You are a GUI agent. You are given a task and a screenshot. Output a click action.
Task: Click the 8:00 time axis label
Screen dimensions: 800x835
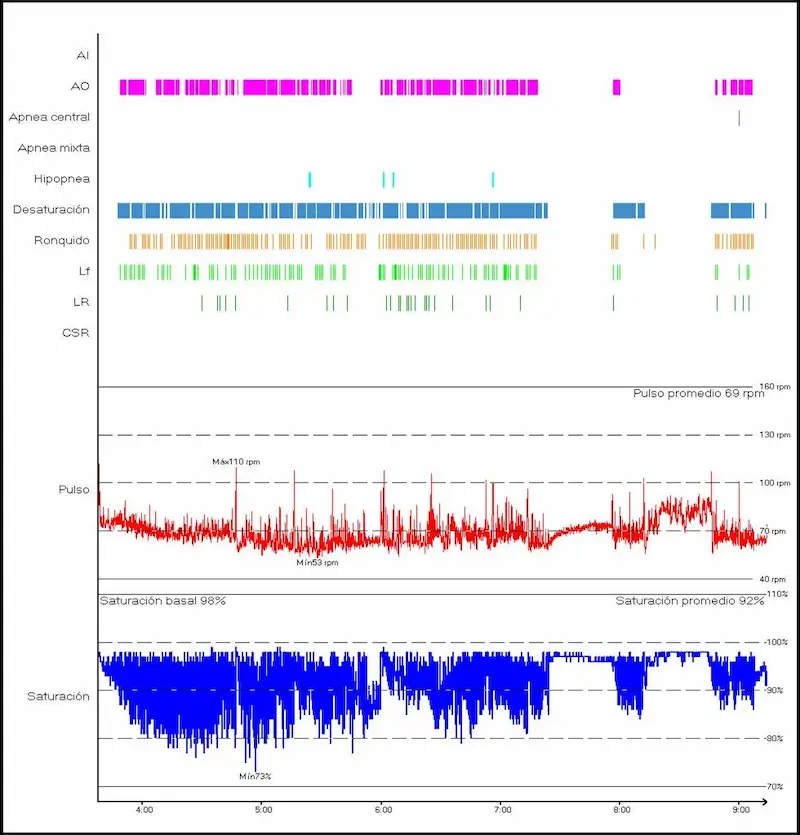[622, 811]
